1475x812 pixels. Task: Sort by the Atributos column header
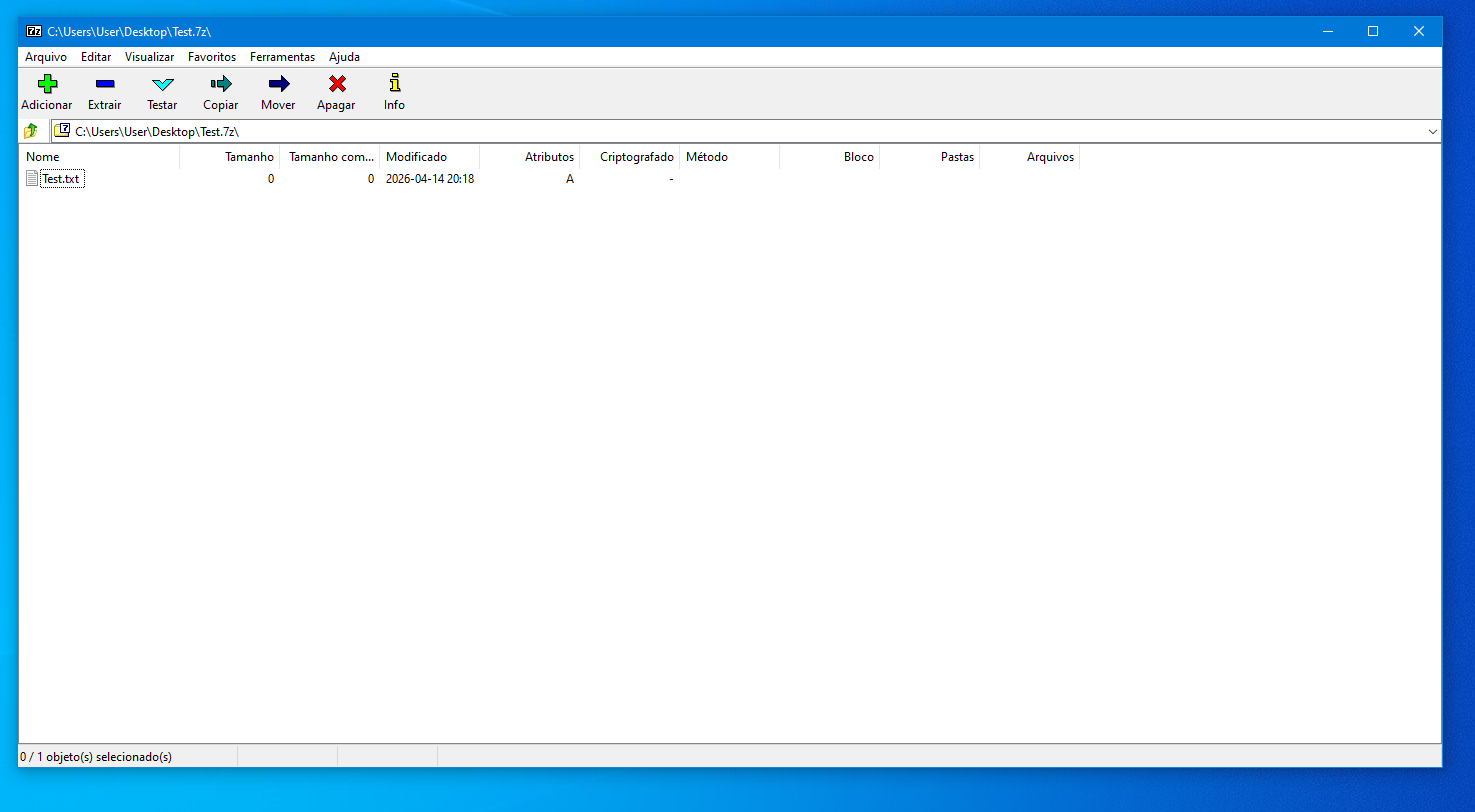[530, 157]
